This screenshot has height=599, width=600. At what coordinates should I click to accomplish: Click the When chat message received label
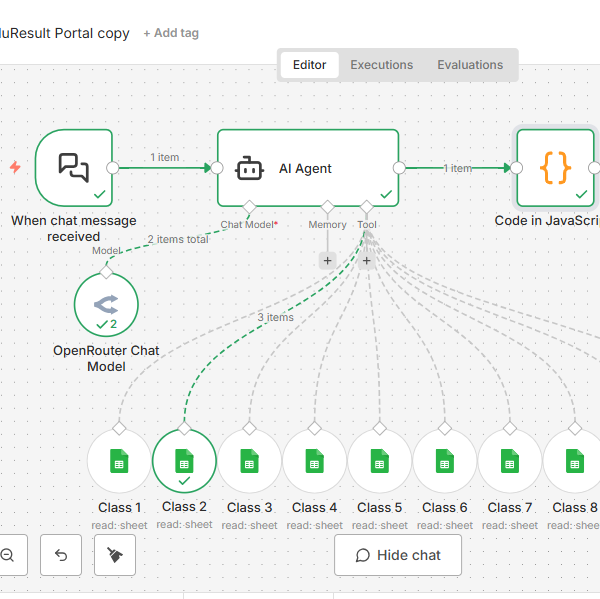pos(73,229)
